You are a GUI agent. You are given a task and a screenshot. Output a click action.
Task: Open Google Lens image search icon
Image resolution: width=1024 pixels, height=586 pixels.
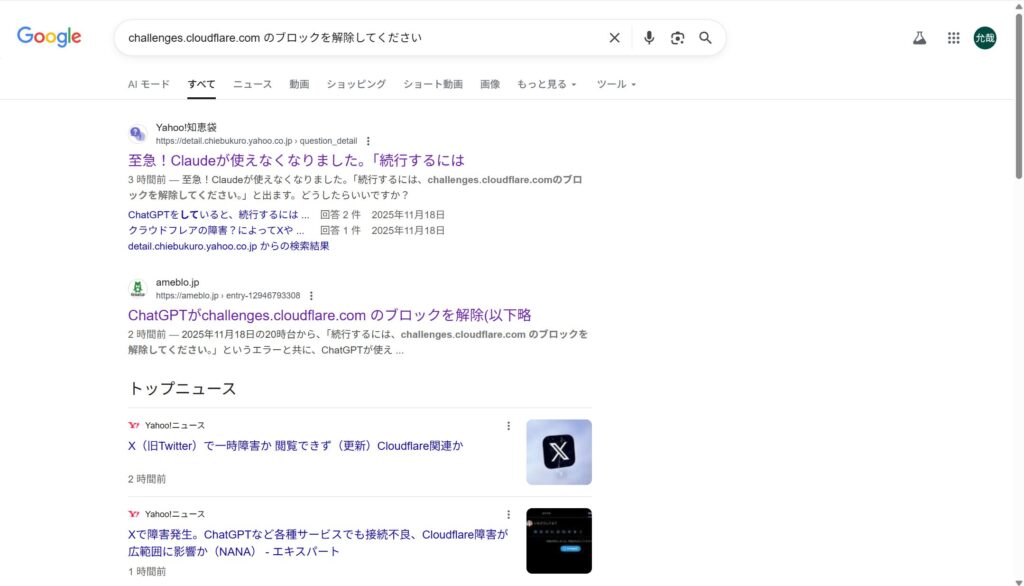(x=677, y=38)
